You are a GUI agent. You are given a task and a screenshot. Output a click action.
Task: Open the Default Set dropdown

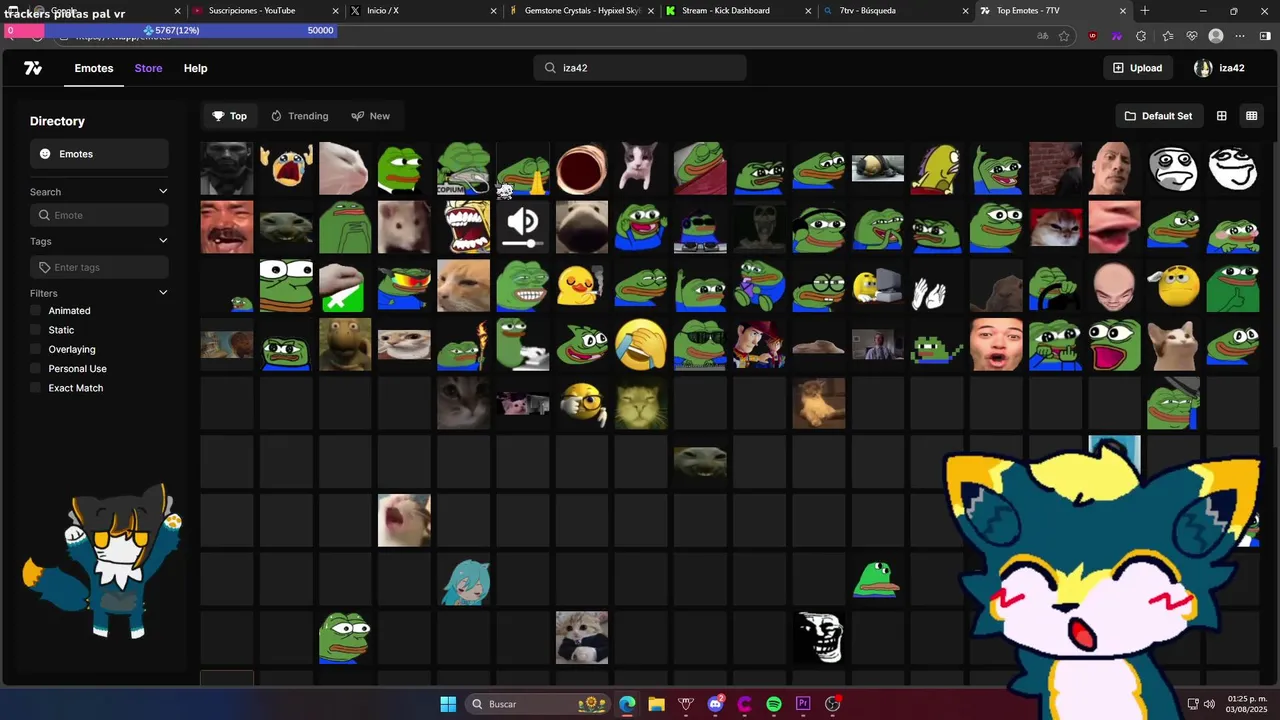(1159, 116)
